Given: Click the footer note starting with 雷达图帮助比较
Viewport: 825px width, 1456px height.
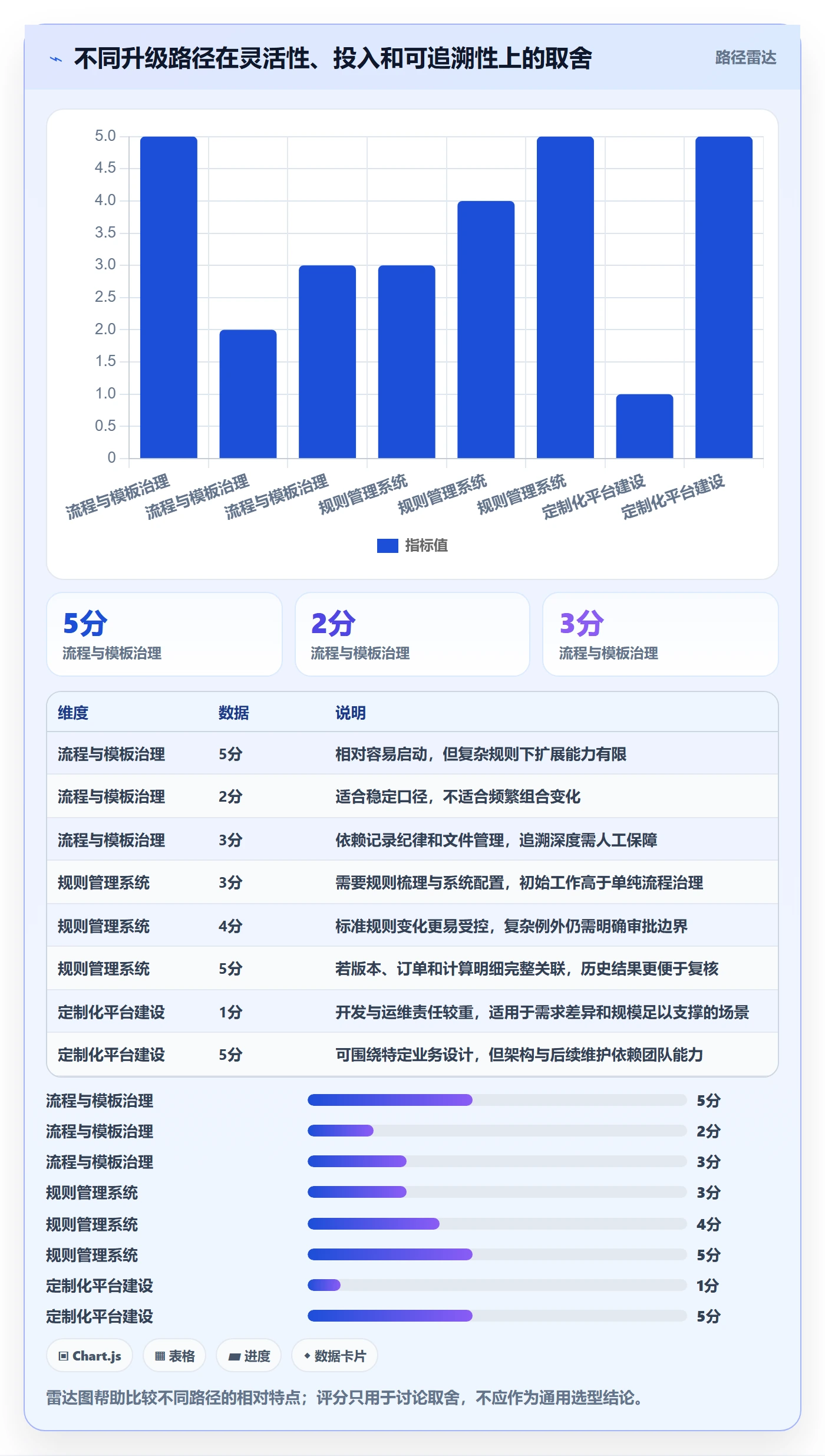Looking at the screenshot, I should coord(345,1398).
